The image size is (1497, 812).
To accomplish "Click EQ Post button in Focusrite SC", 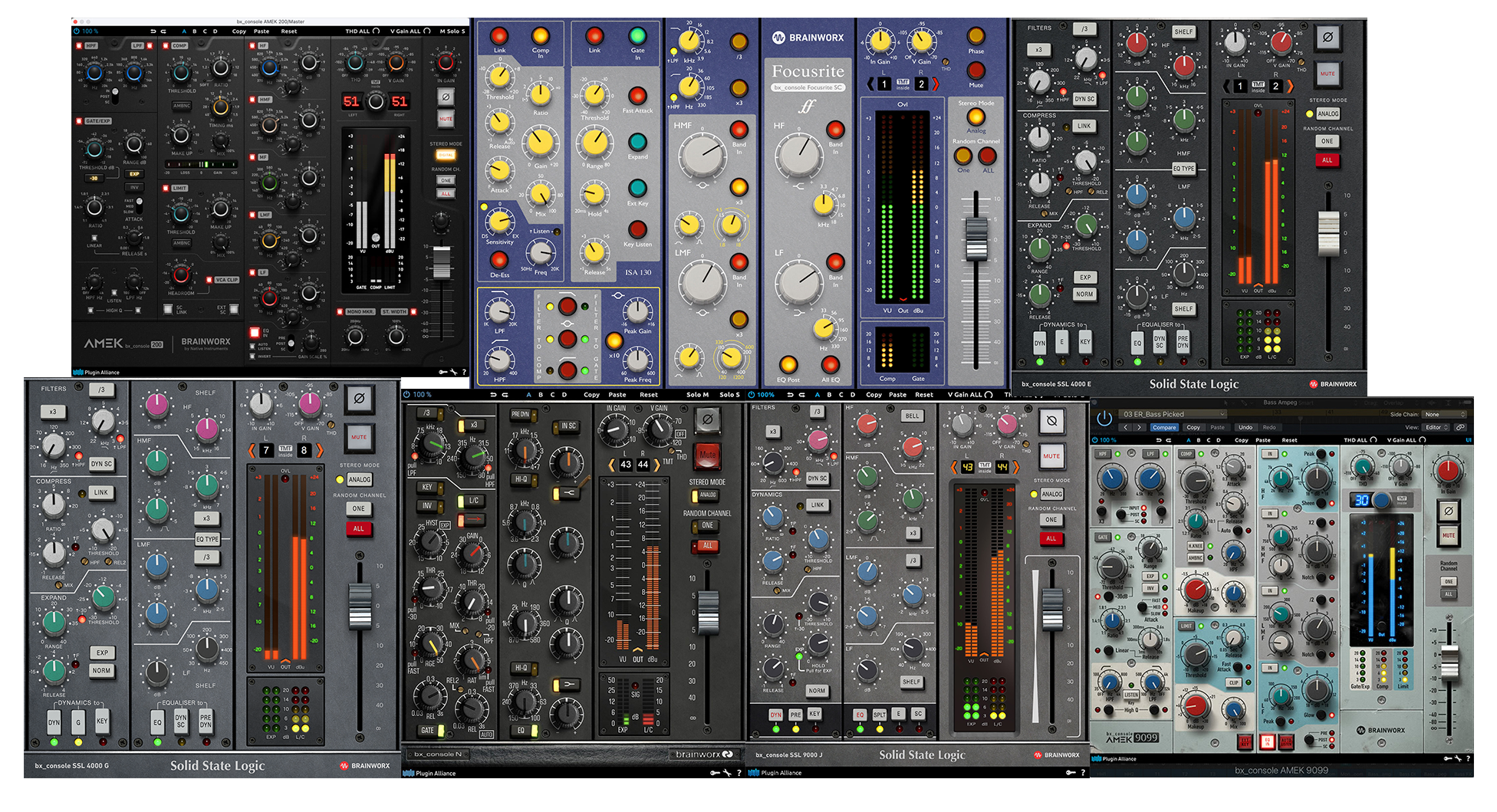I will tap(788, 363).
